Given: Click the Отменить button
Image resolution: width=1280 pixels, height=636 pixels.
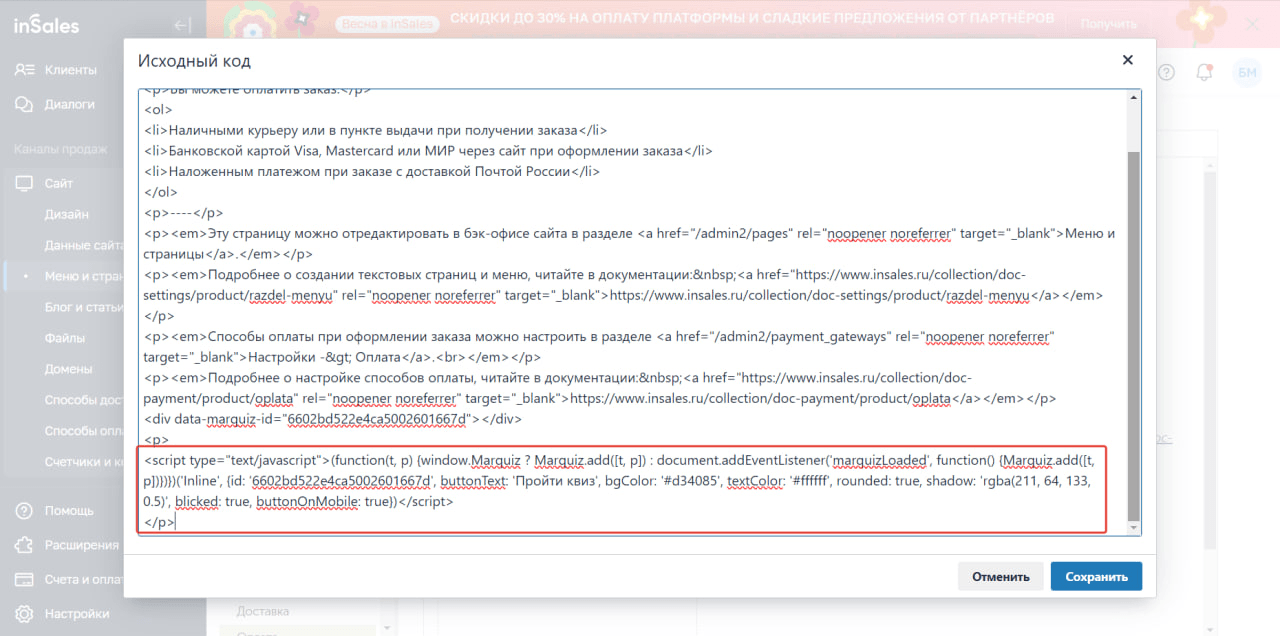Looking at the screenshot, I should point(1000,576).
